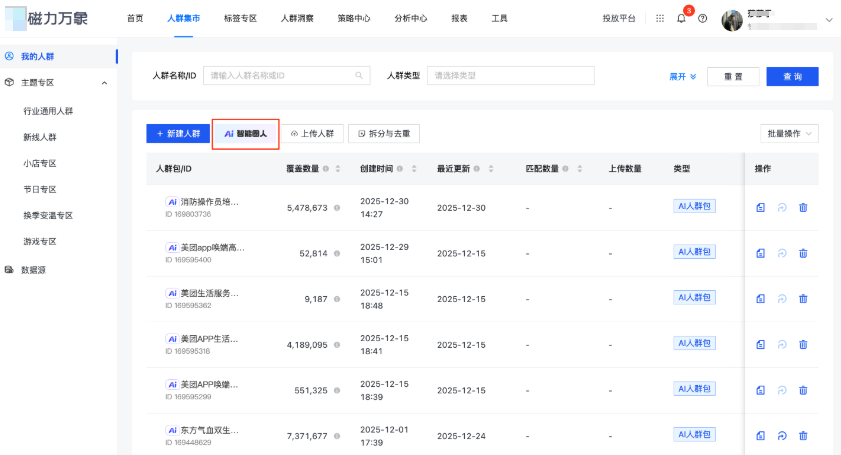841x455 pixels.
Task: Open 数据源 in the sidebar
Action: pyautogui.click(x=33, y=270)
